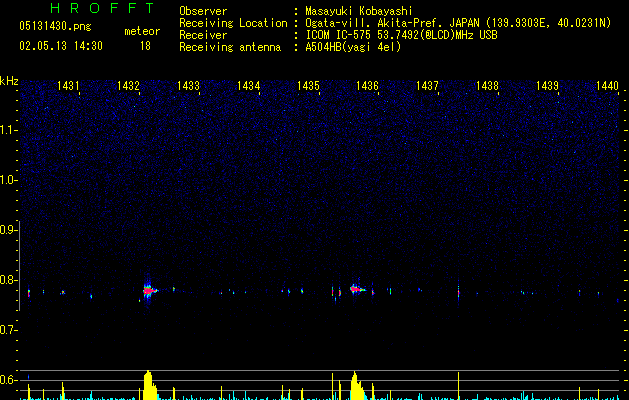Click the vertical echo streak at 1437.5
This screenshot has width=629, height=400.
point(458,291)
